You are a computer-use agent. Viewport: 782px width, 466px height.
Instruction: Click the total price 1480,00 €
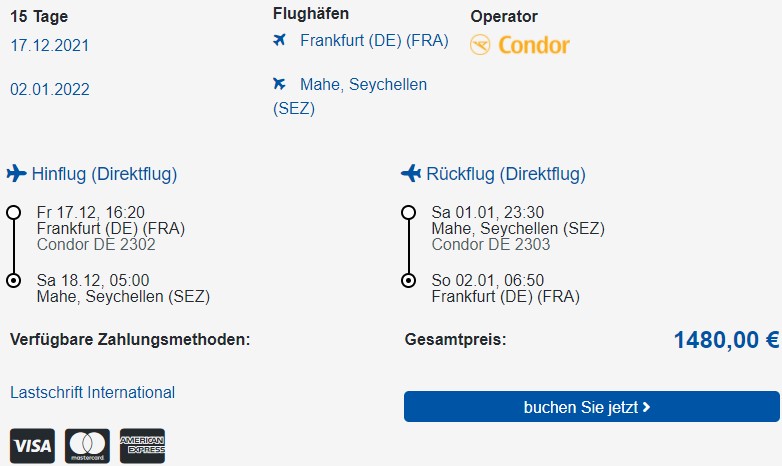(726, 340)
